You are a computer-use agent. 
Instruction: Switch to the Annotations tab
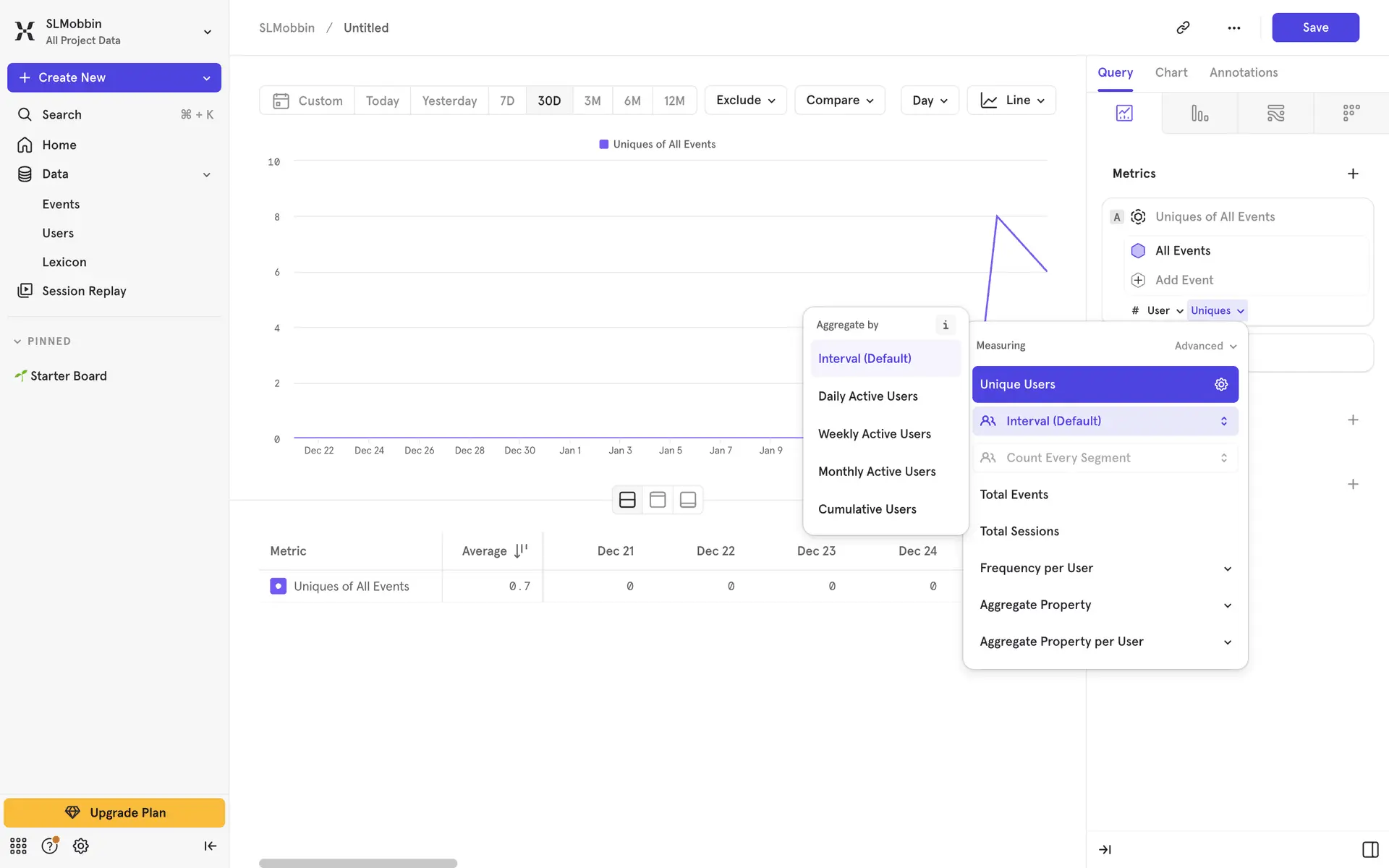click(x=1243, y=72)
